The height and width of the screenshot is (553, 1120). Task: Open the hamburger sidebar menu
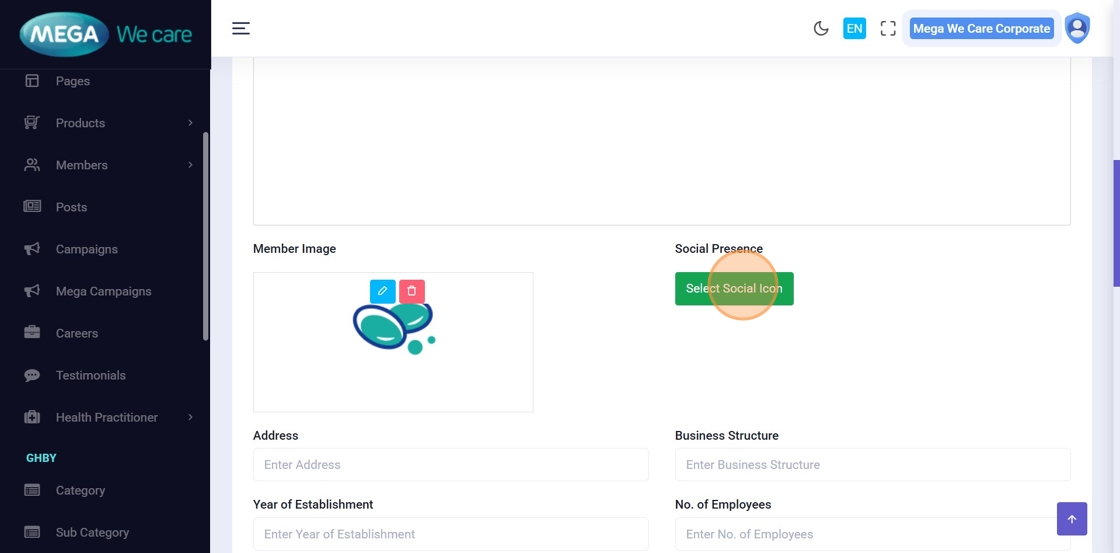click(x=241, y=28)
